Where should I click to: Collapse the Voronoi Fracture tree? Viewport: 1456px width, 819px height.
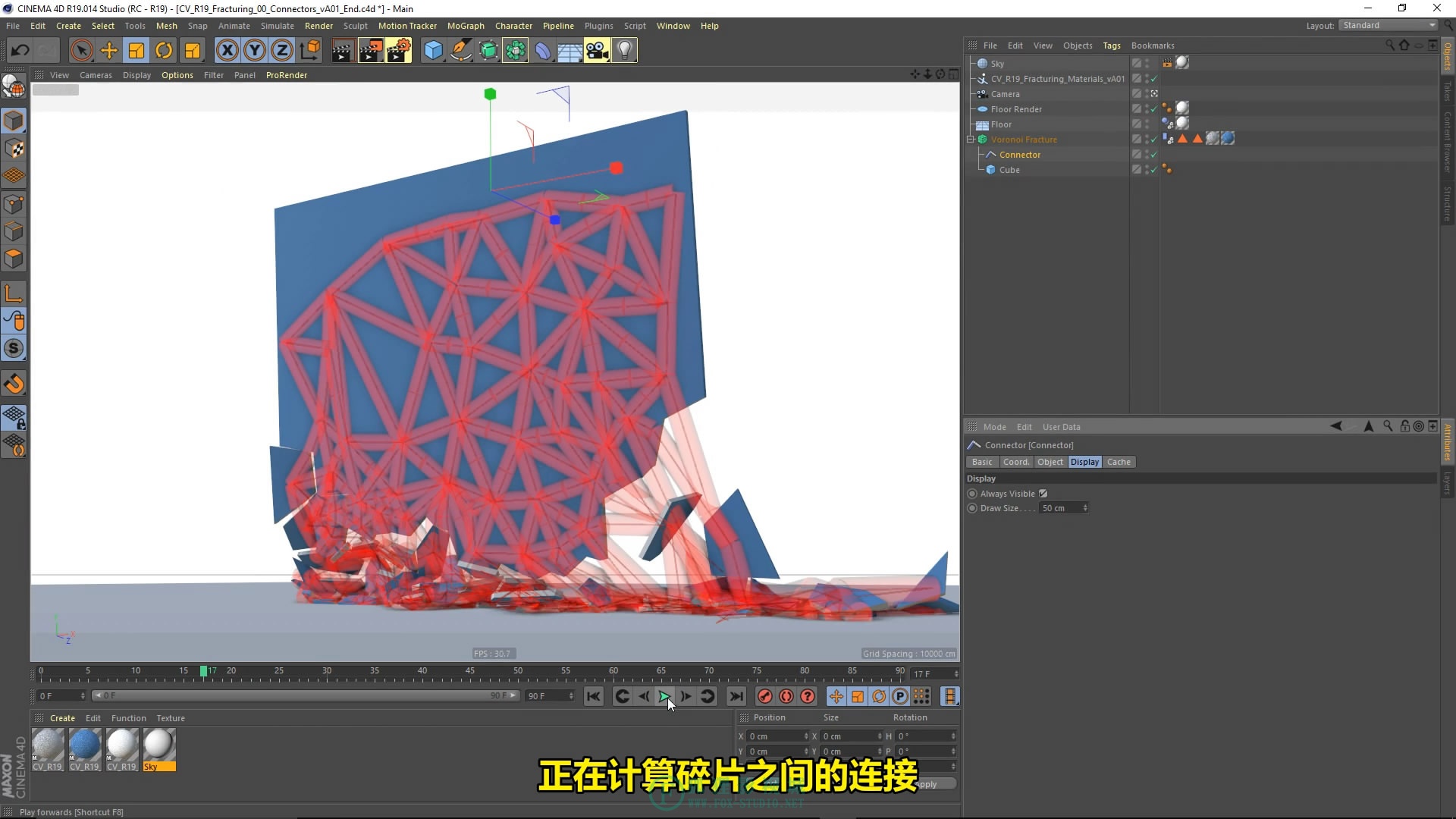click(970, 140)
